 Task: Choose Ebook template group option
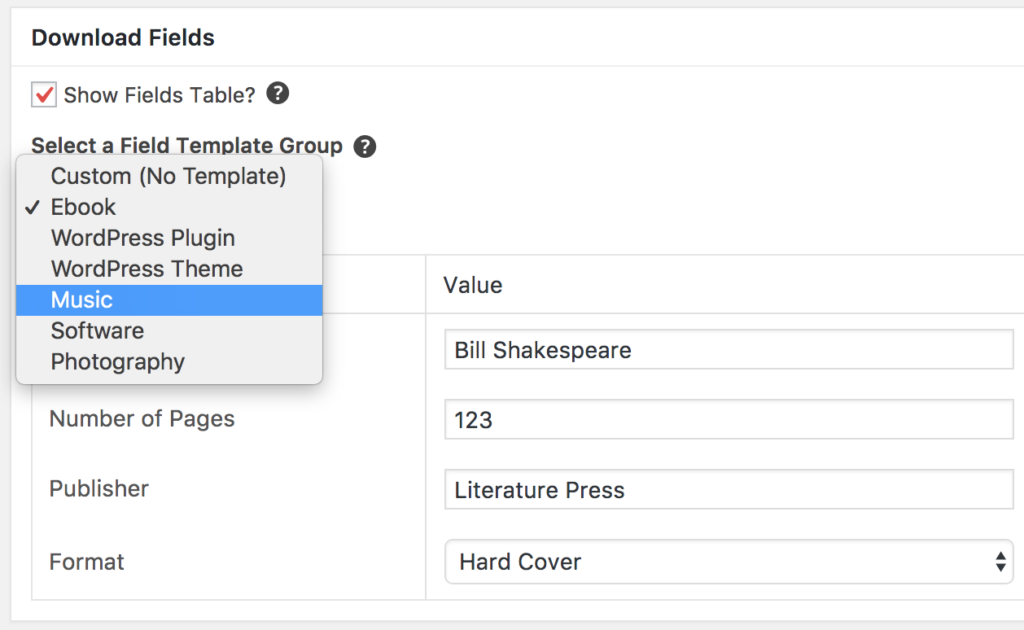pos(83,207)
